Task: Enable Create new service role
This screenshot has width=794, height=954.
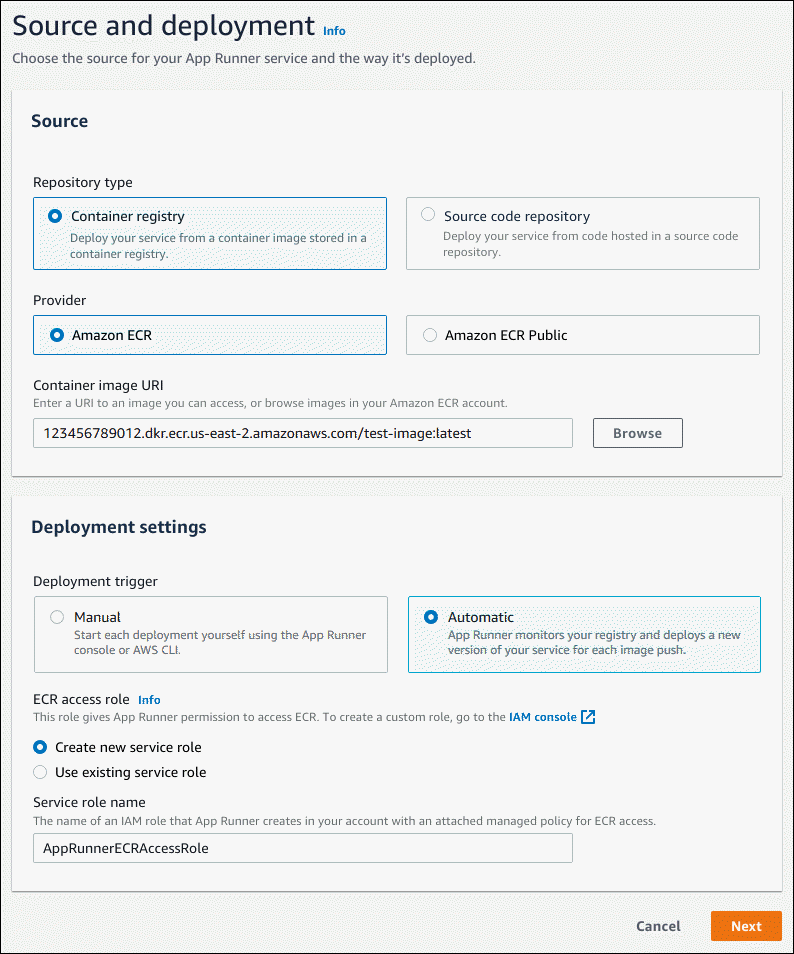Action: pyautogui.click(x=39, y=747)
